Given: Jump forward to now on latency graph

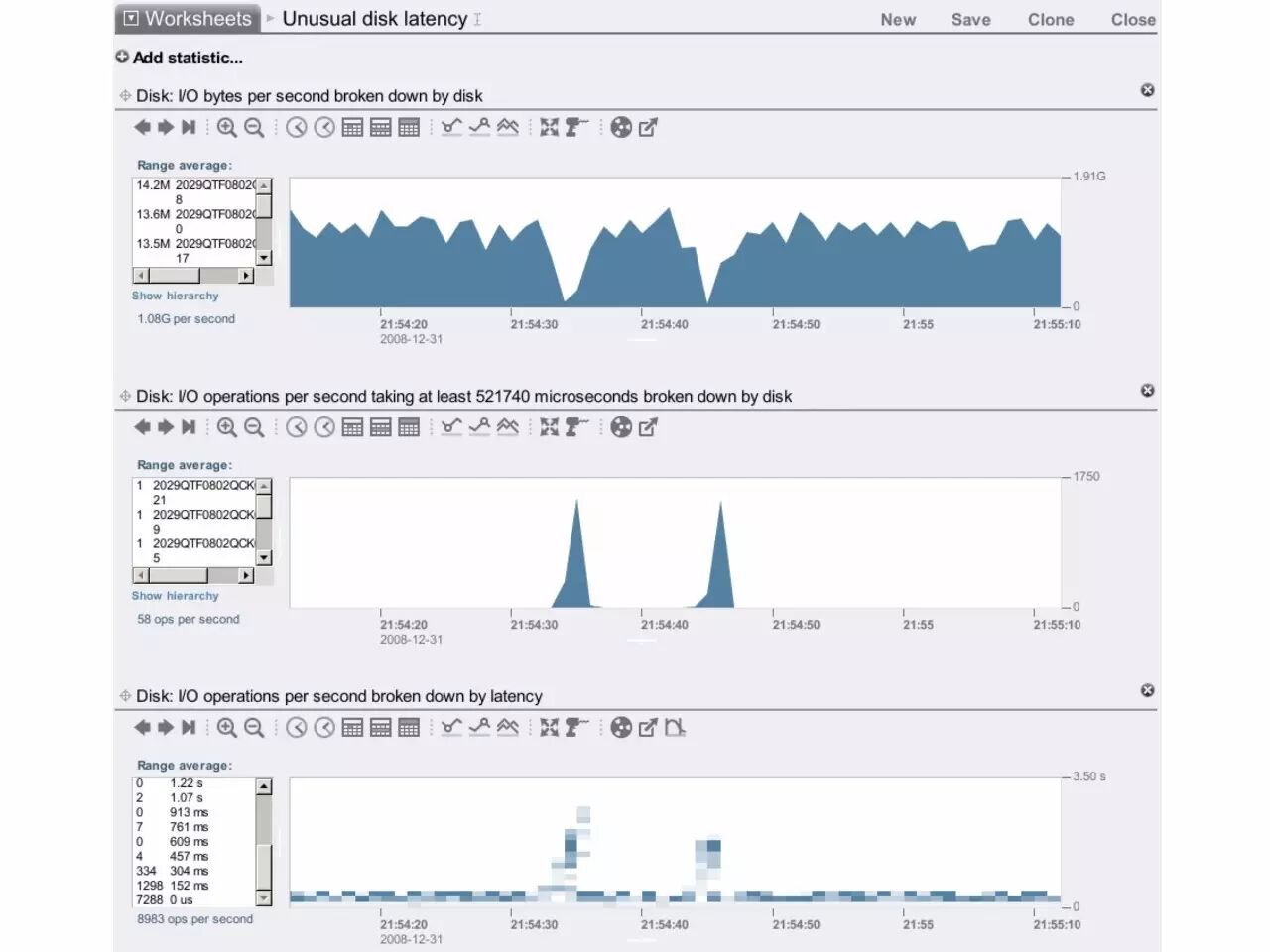Looking at the screenshot, I should [x=189, y=728].
